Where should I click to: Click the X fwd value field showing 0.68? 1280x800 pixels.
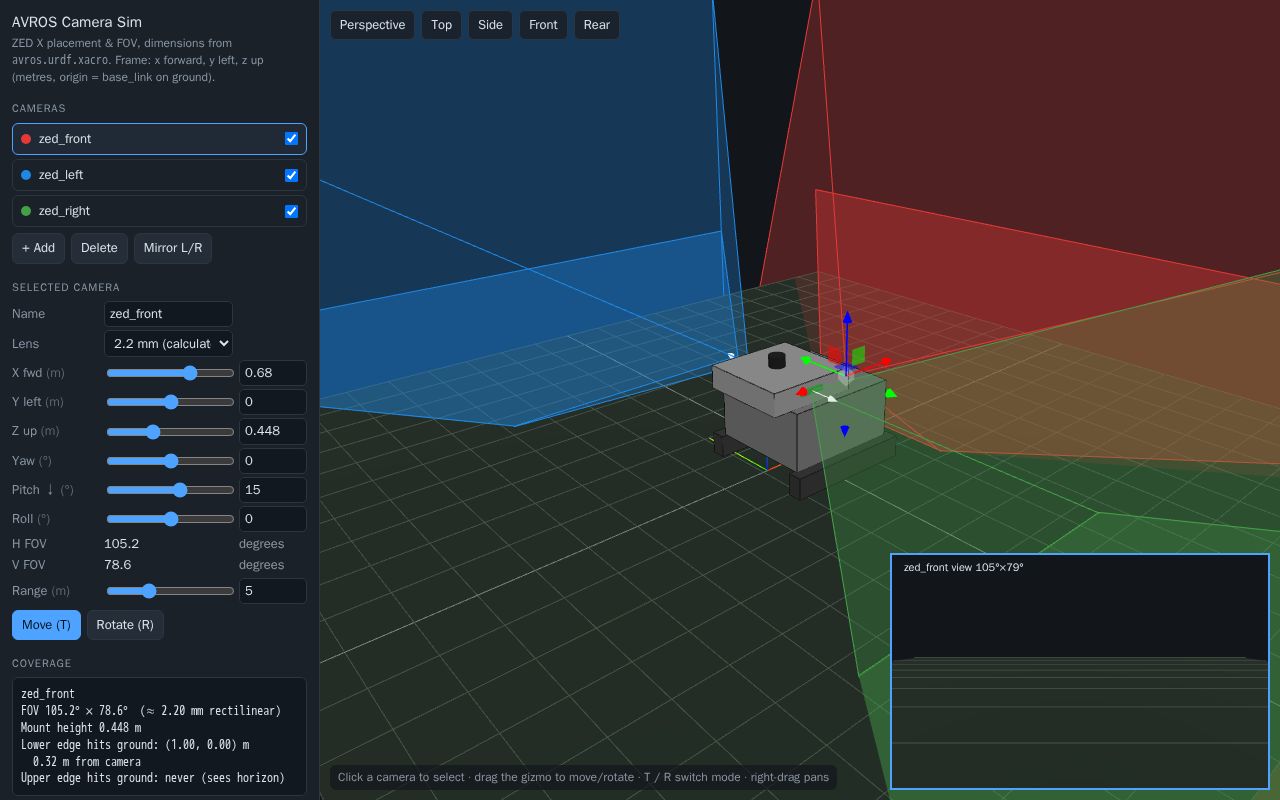(x=273, y=373)
